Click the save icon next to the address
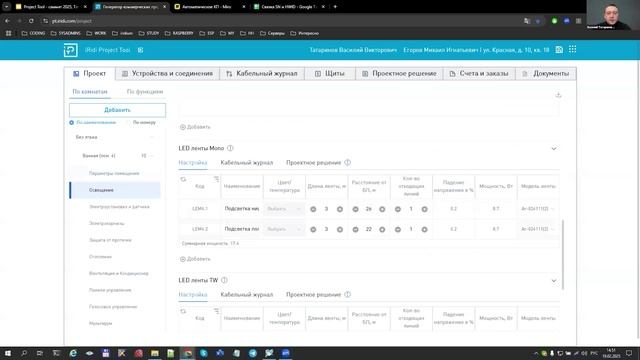Screen dimensions: 640x360 click(x=559, y=49)
